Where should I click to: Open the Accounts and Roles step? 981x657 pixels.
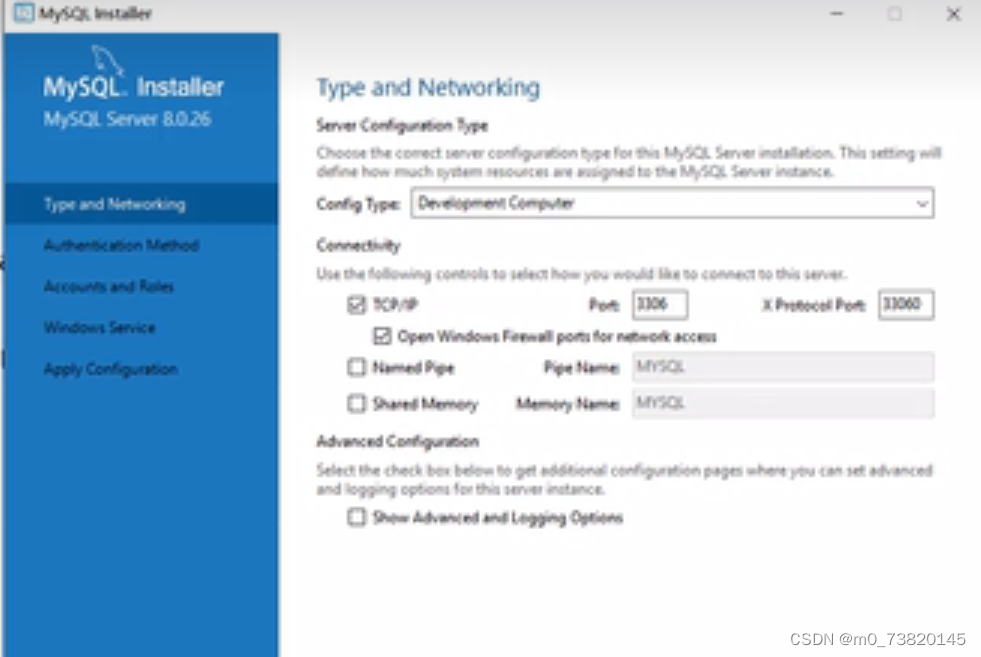pos(108,287)
